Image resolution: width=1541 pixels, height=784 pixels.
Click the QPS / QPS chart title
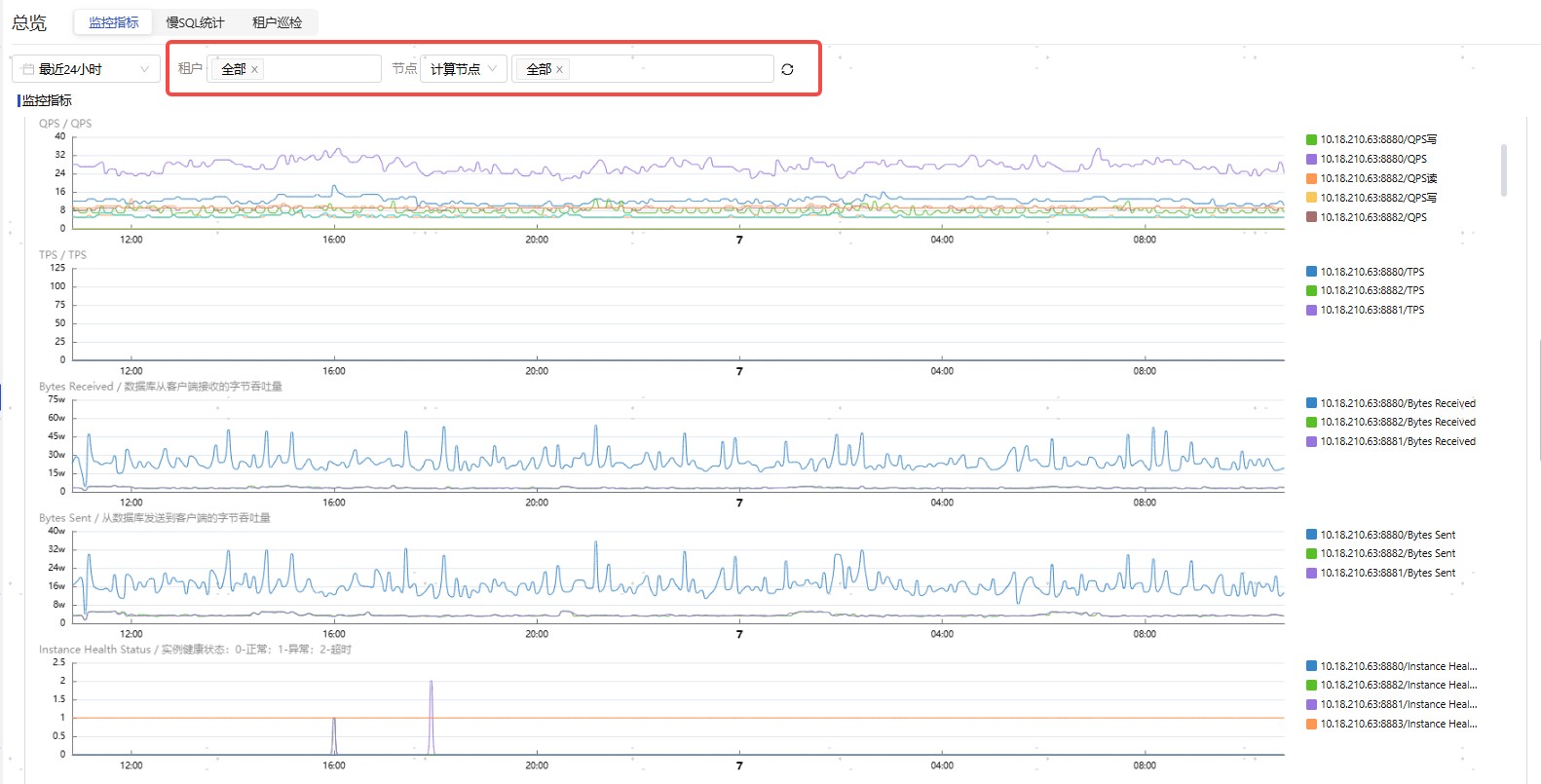click(x=65, y=124)
